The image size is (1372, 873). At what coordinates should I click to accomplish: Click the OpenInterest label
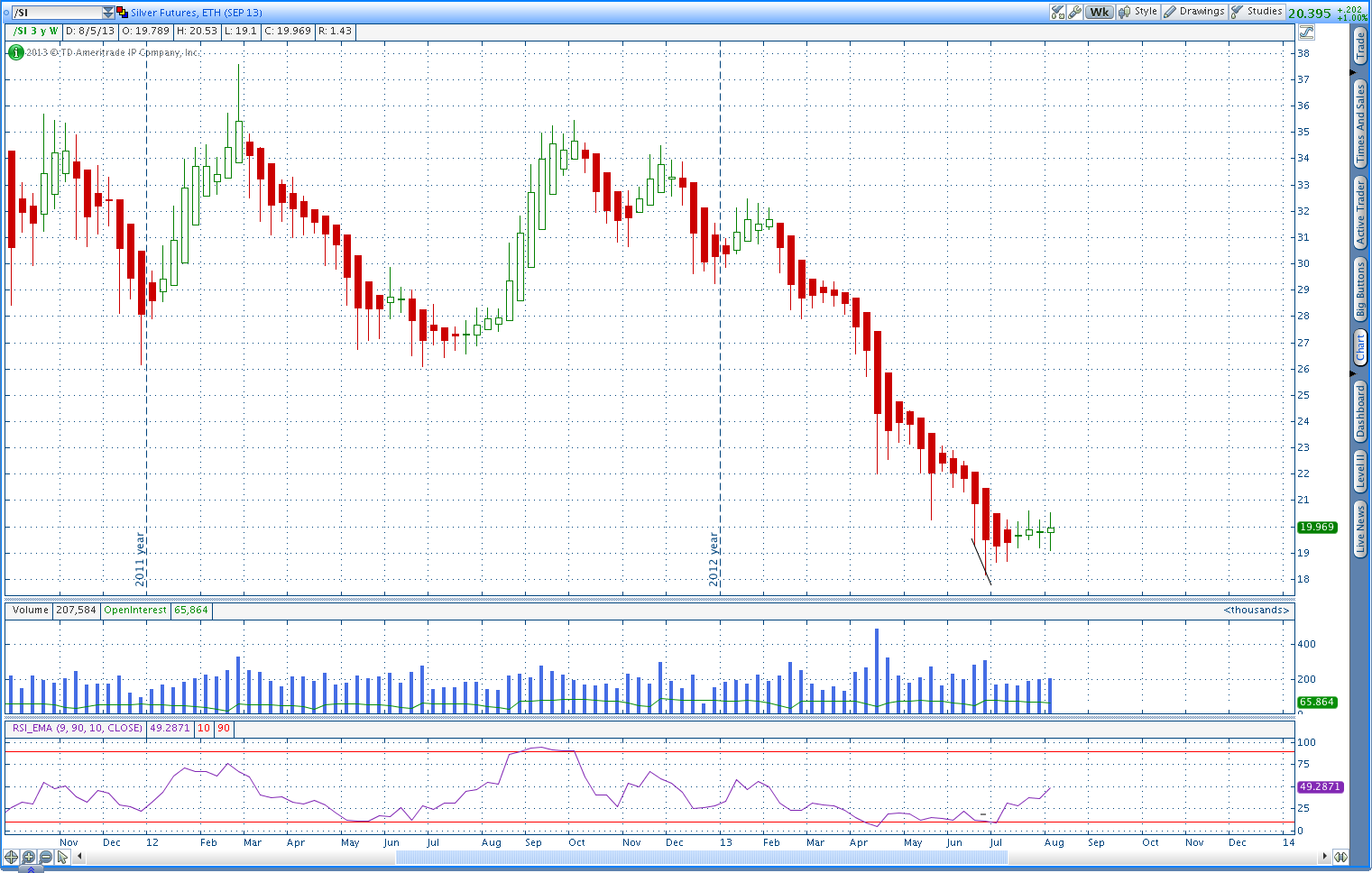(135, 610)
